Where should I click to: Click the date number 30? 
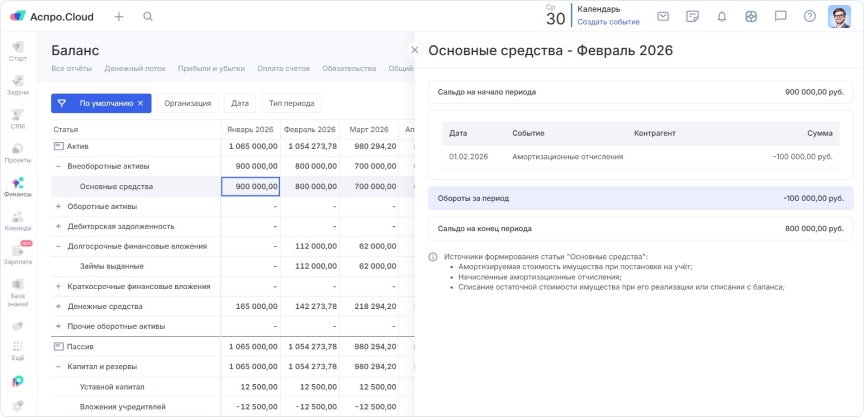pos(555,19)
